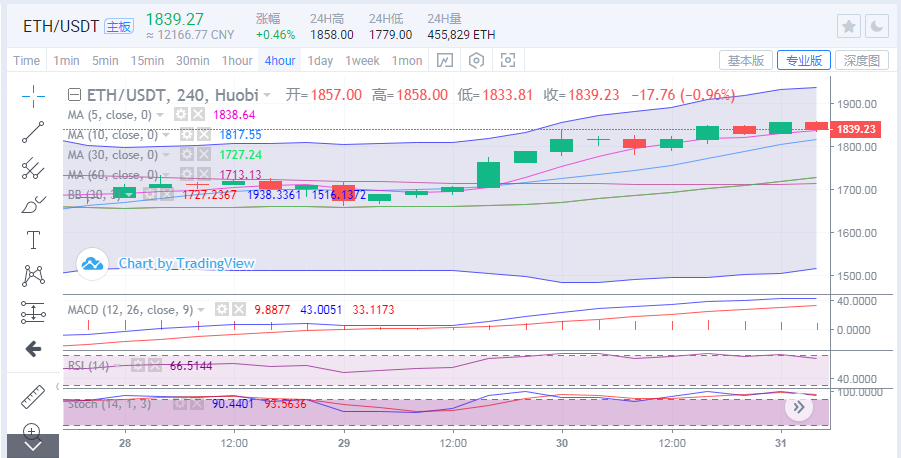Toggle night mode with moon icon

coord(877,26)
